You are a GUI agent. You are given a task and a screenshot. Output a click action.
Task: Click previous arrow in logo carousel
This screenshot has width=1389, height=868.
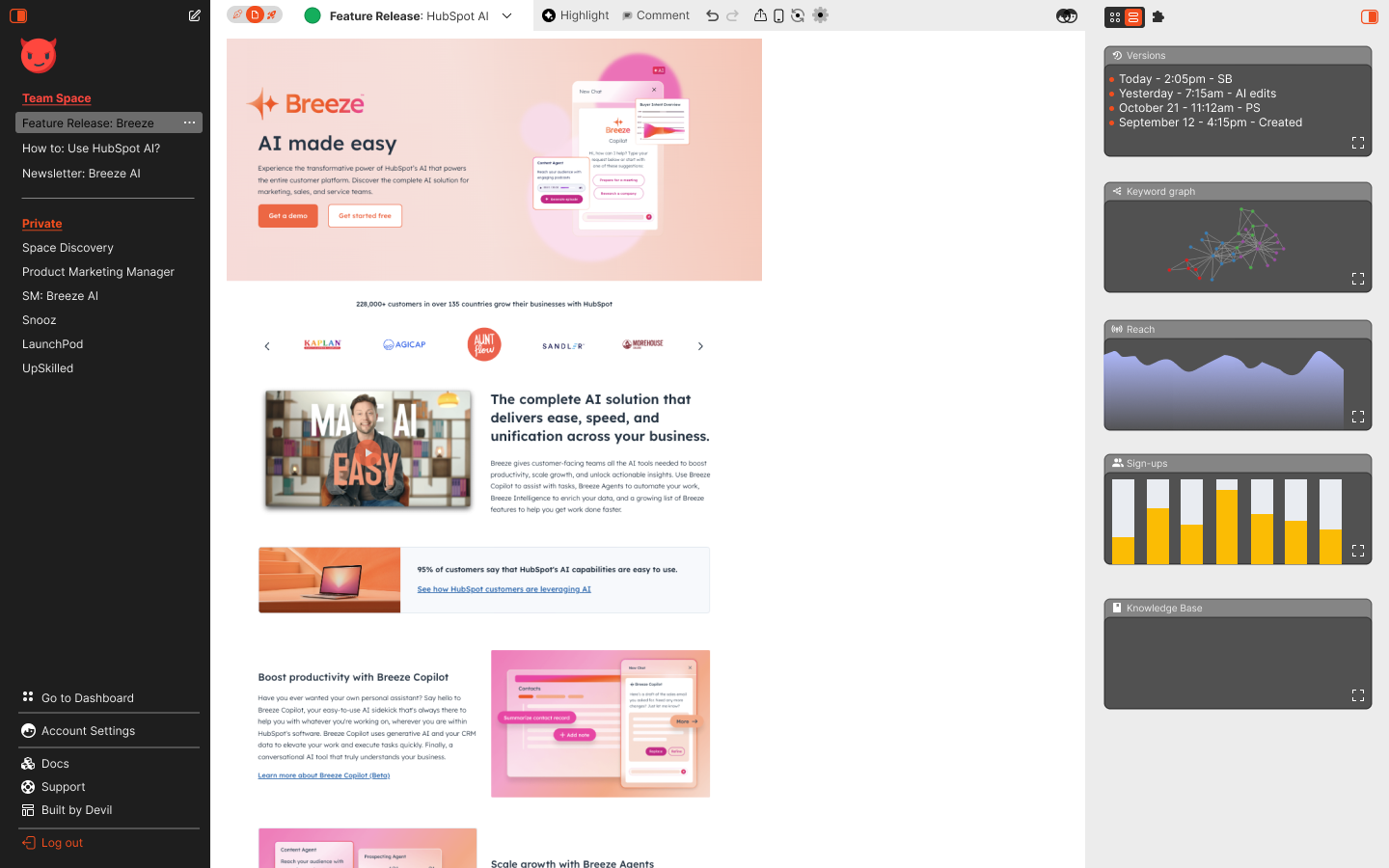coord(267,346)
